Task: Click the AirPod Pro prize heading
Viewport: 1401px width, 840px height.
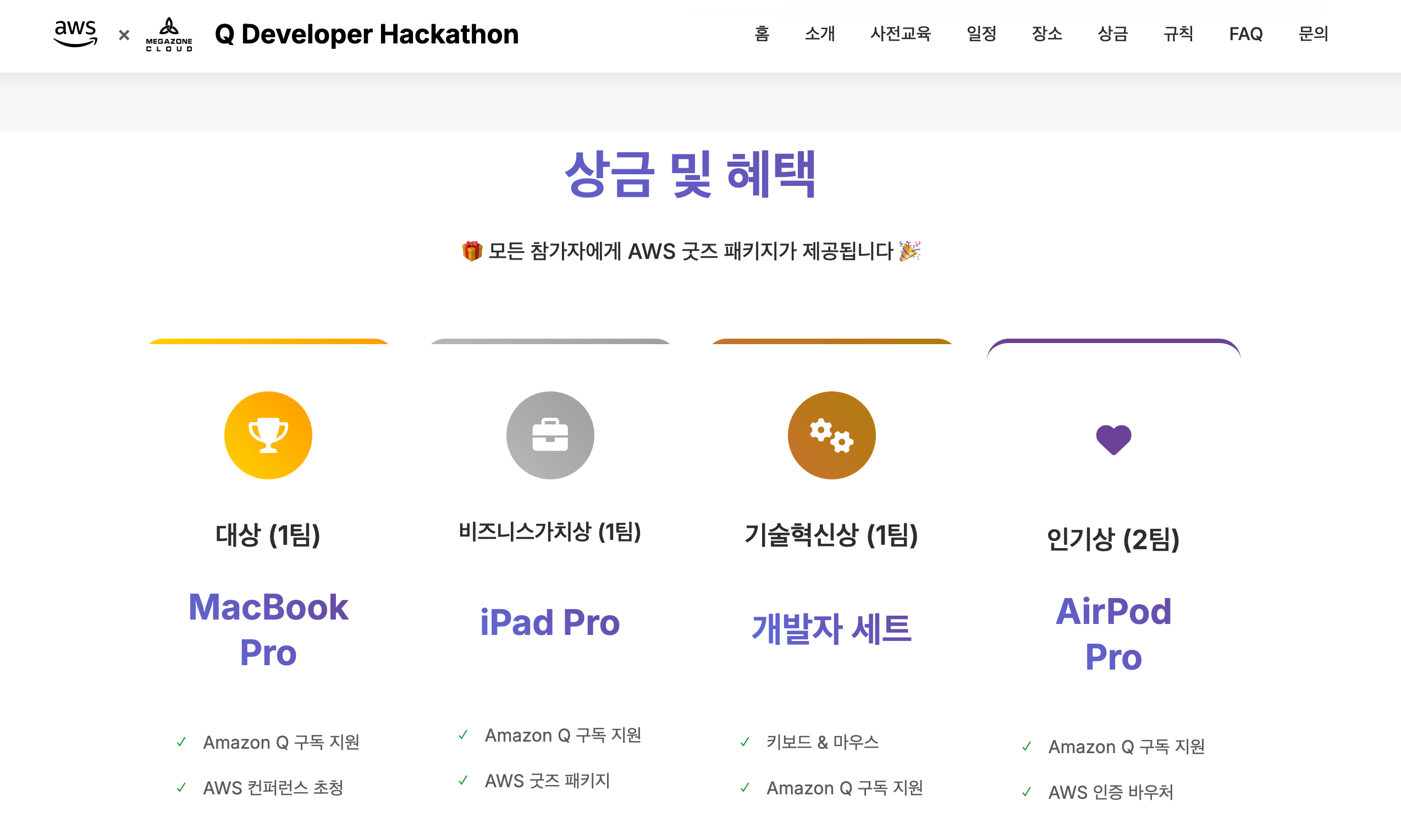Action: 1113,633
